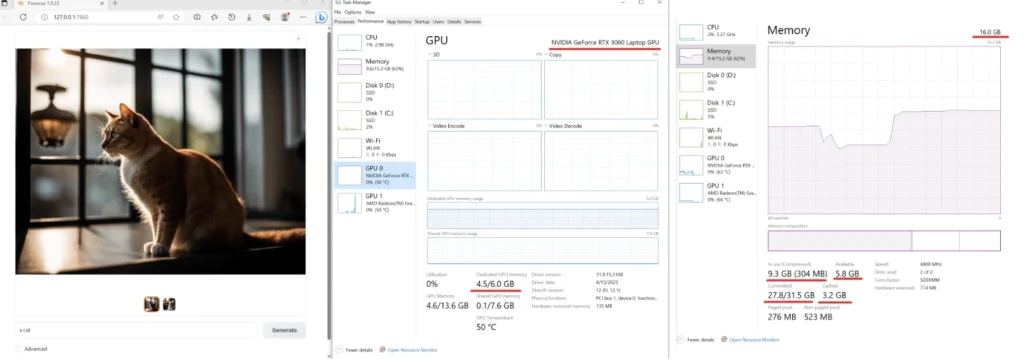Switch to the Processes tab

(x=344, y=22)
